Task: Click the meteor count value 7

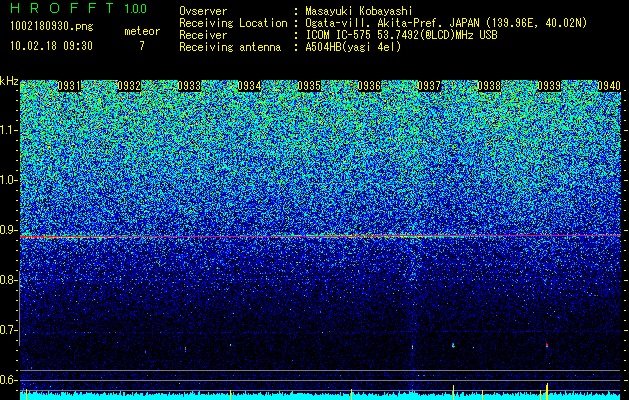Action: pyautogui.click(x=142, y=46)
